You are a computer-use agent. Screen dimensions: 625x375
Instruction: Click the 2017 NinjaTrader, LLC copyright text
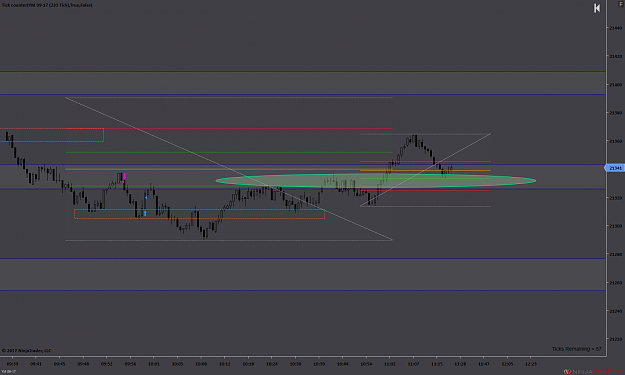click(26, 351)
